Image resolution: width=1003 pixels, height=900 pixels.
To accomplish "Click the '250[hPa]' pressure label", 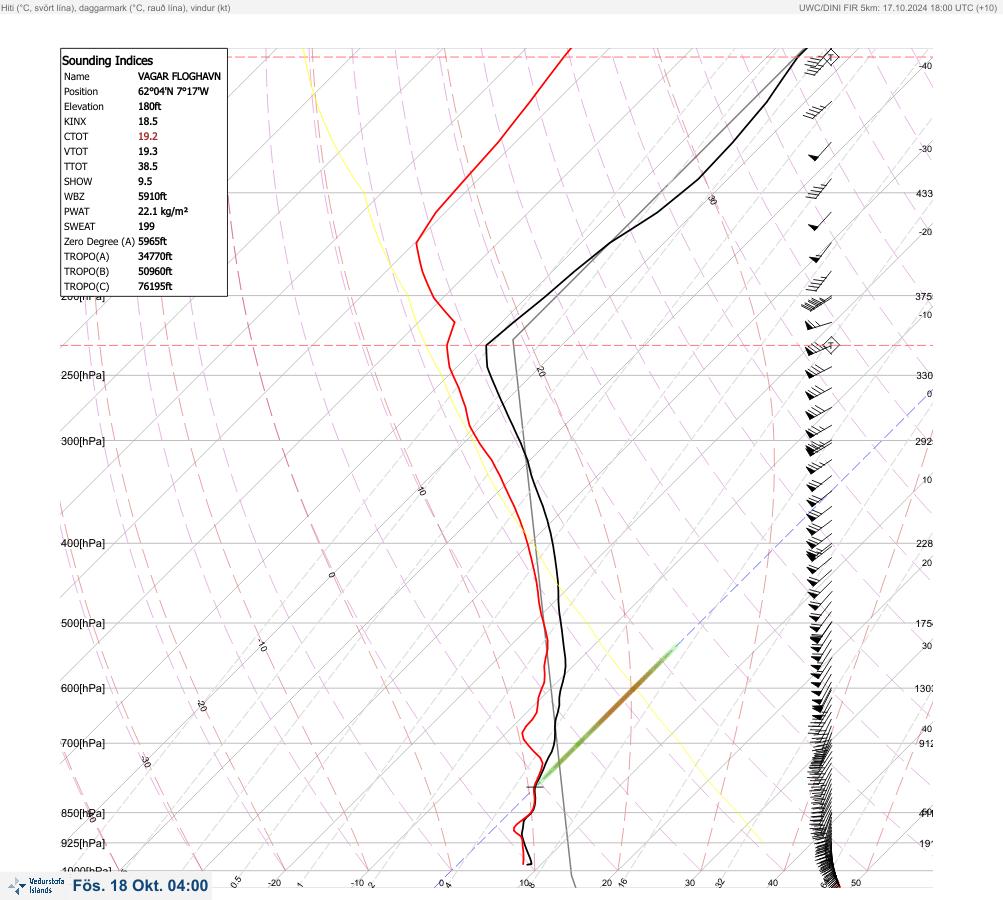I will pyautogui.click(x=83, y=375).
